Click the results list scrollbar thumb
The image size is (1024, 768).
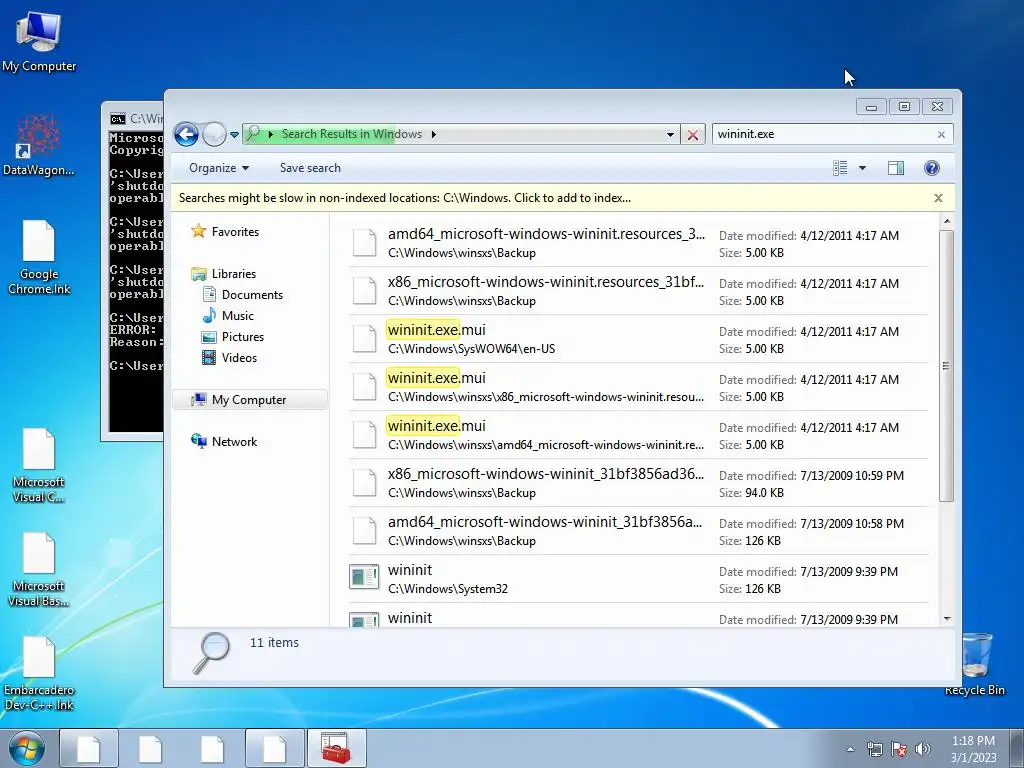point(946,366)
